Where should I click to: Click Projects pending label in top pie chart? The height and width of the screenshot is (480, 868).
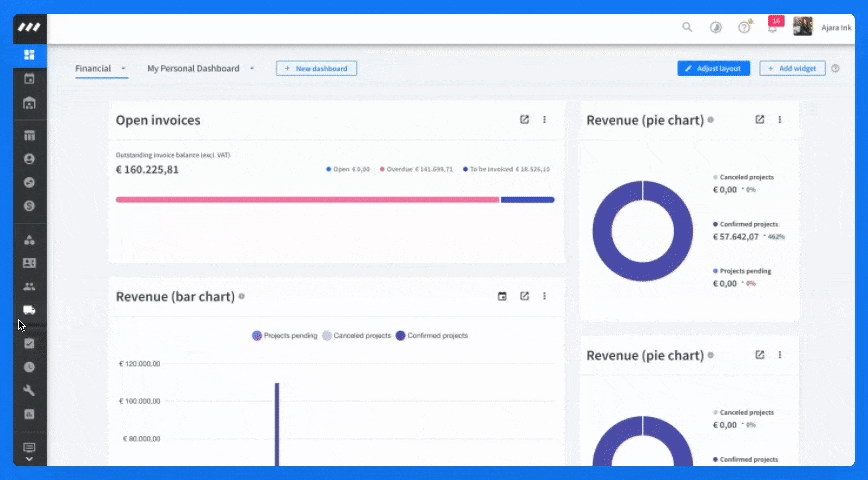coord(745,271)
